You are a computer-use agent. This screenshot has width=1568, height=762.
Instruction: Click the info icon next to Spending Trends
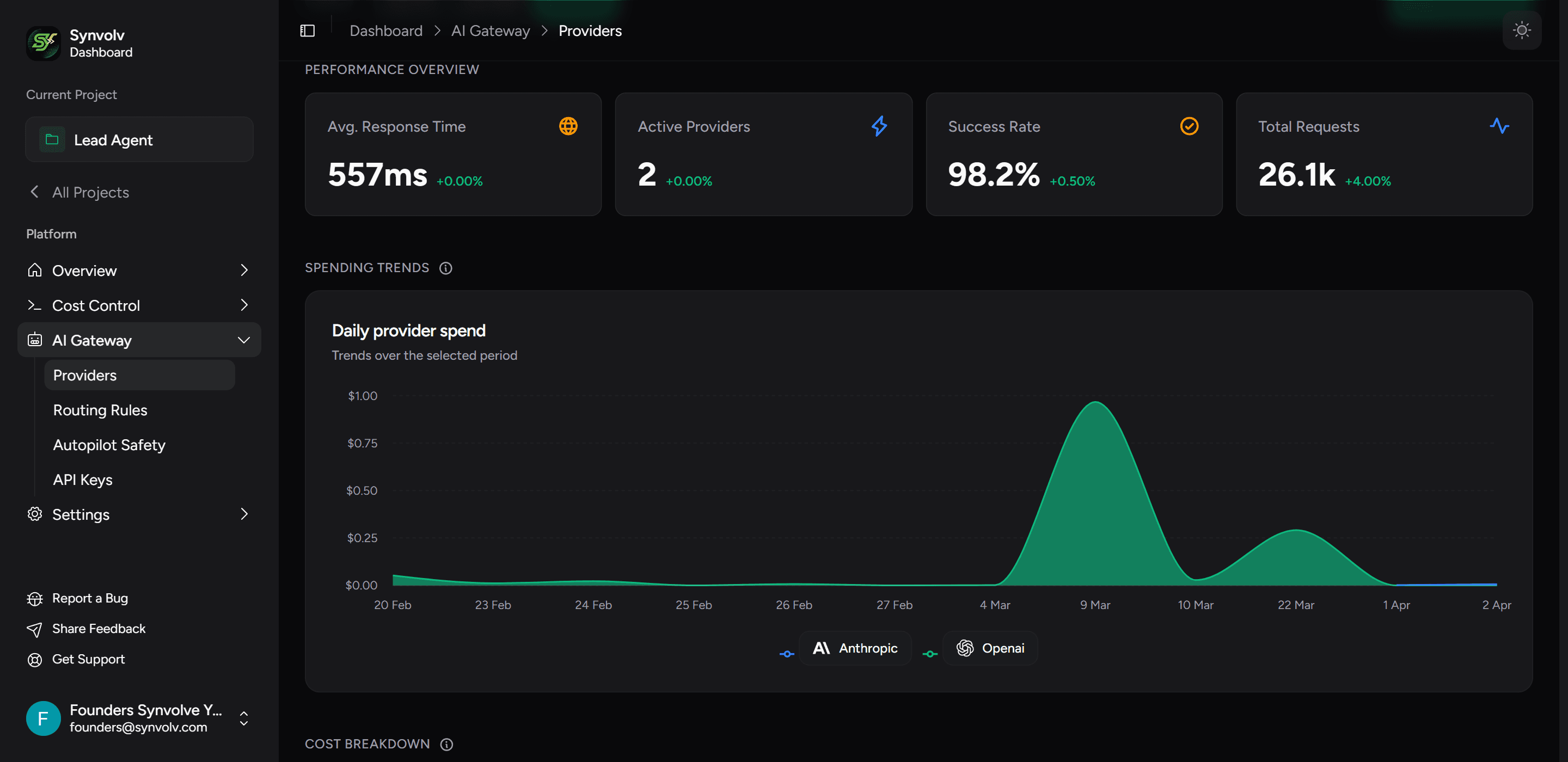[446, 268]
